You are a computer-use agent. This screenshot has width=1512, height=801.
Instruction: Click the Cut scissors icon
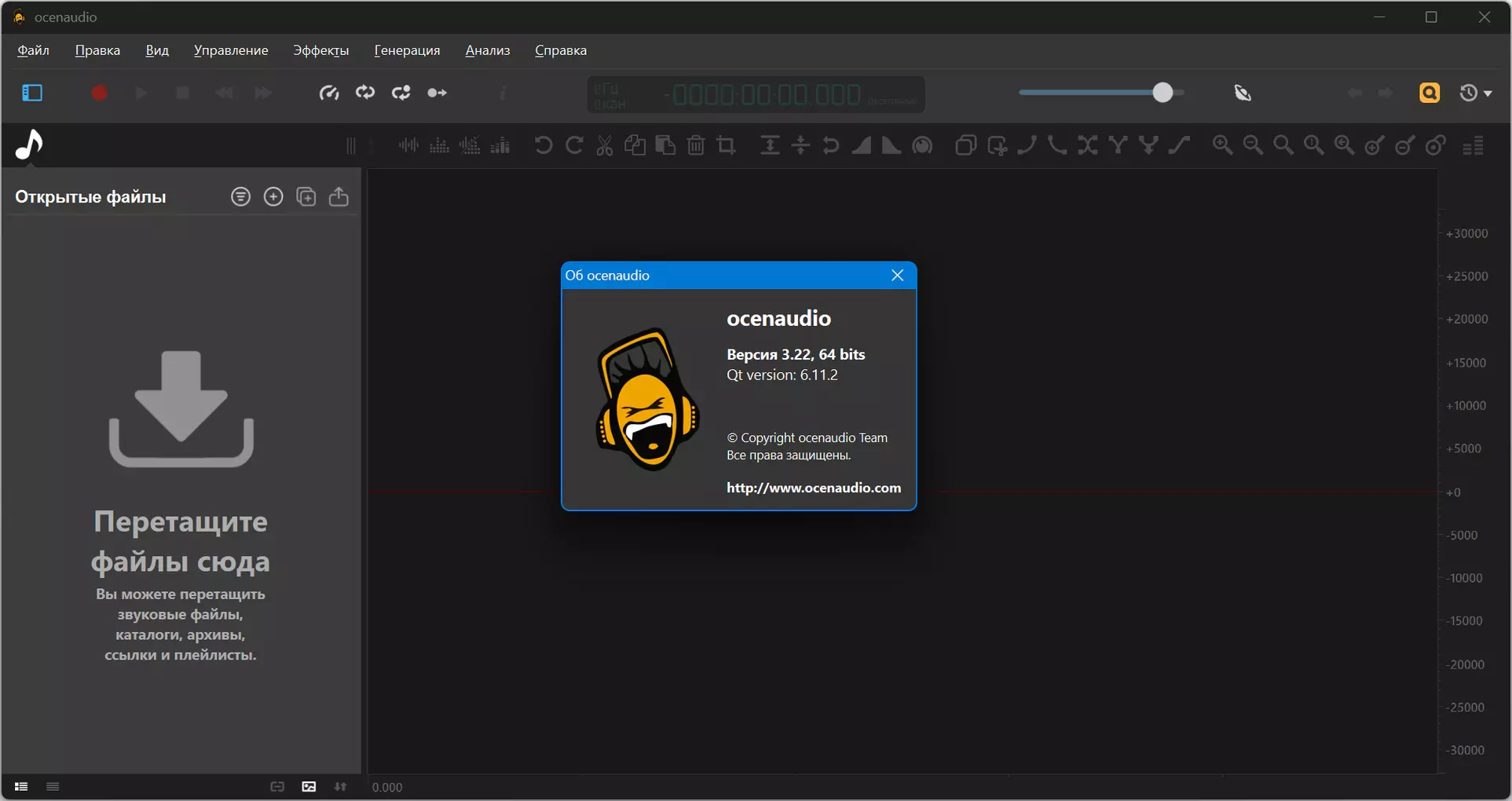(x=605, y=145)
